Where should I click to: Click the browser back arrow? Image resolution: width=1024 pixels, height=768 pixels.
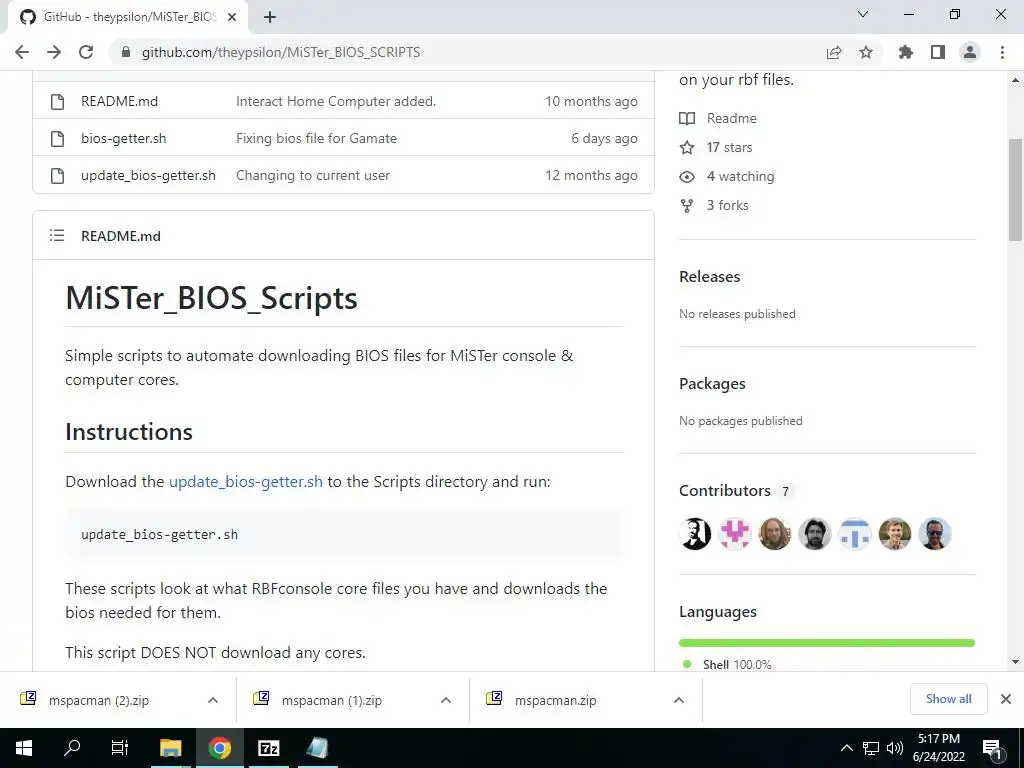(x=22, y=52)
